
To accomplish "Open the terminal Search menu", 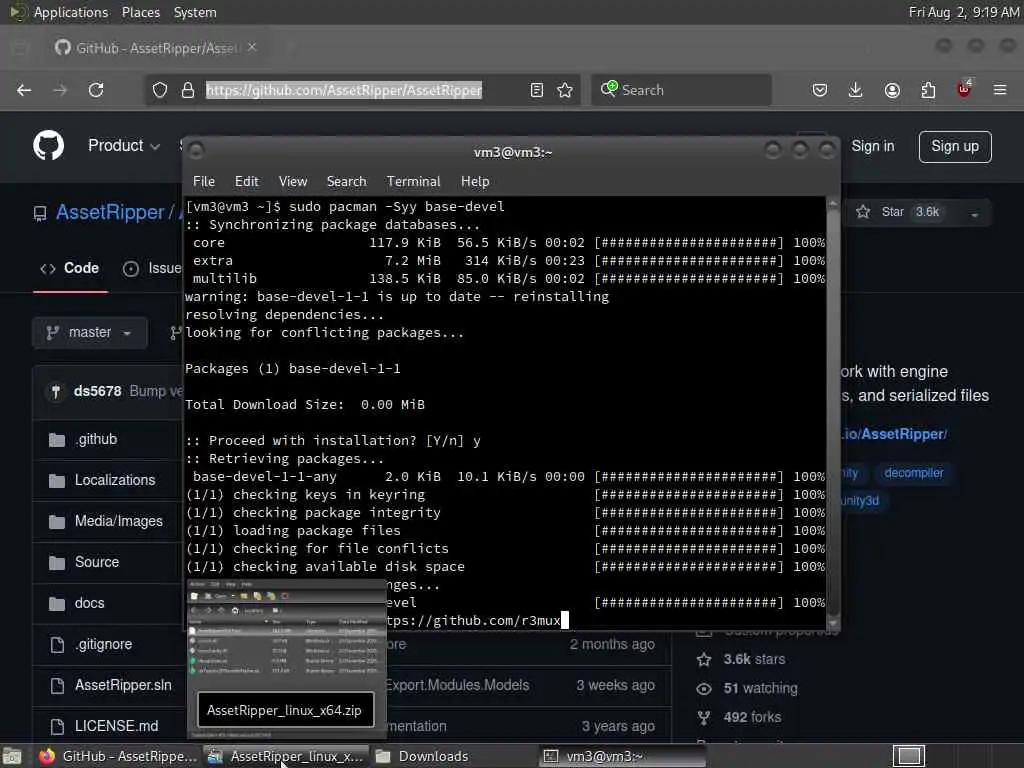I will [x=346, y=182].
